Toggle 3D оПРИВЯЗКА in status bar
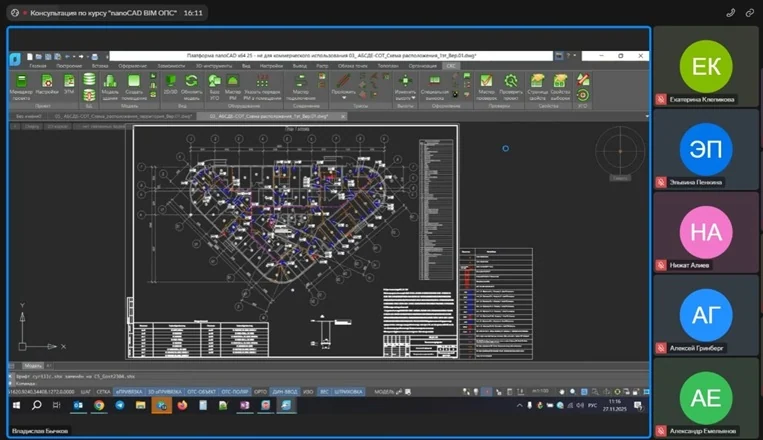Viewport: 763px width, 440px height. (x=164, y=391)
